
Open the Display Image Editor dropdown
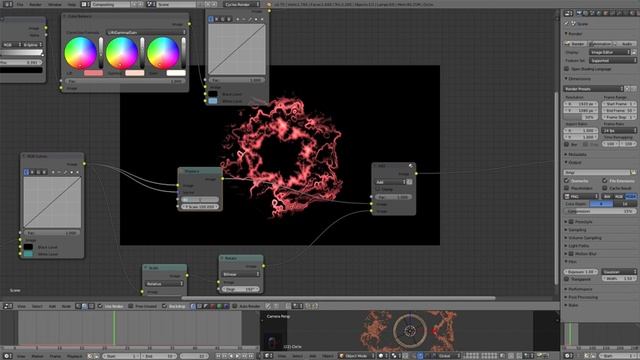[x=610, y=52]
